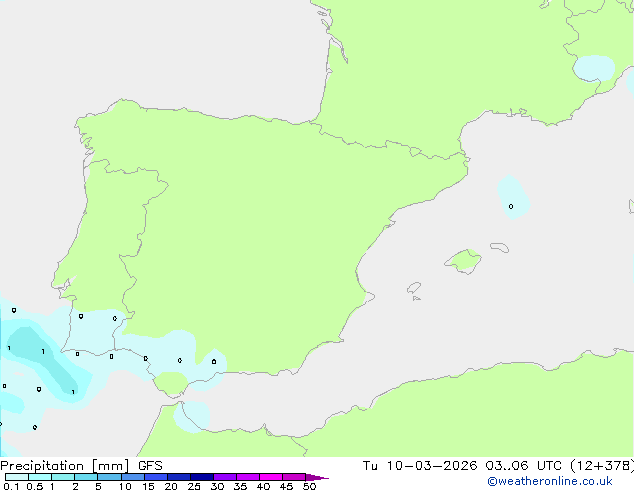Click the precipitation patch north of Menorca
Screen dimensions: 634x490
(513, 197)
